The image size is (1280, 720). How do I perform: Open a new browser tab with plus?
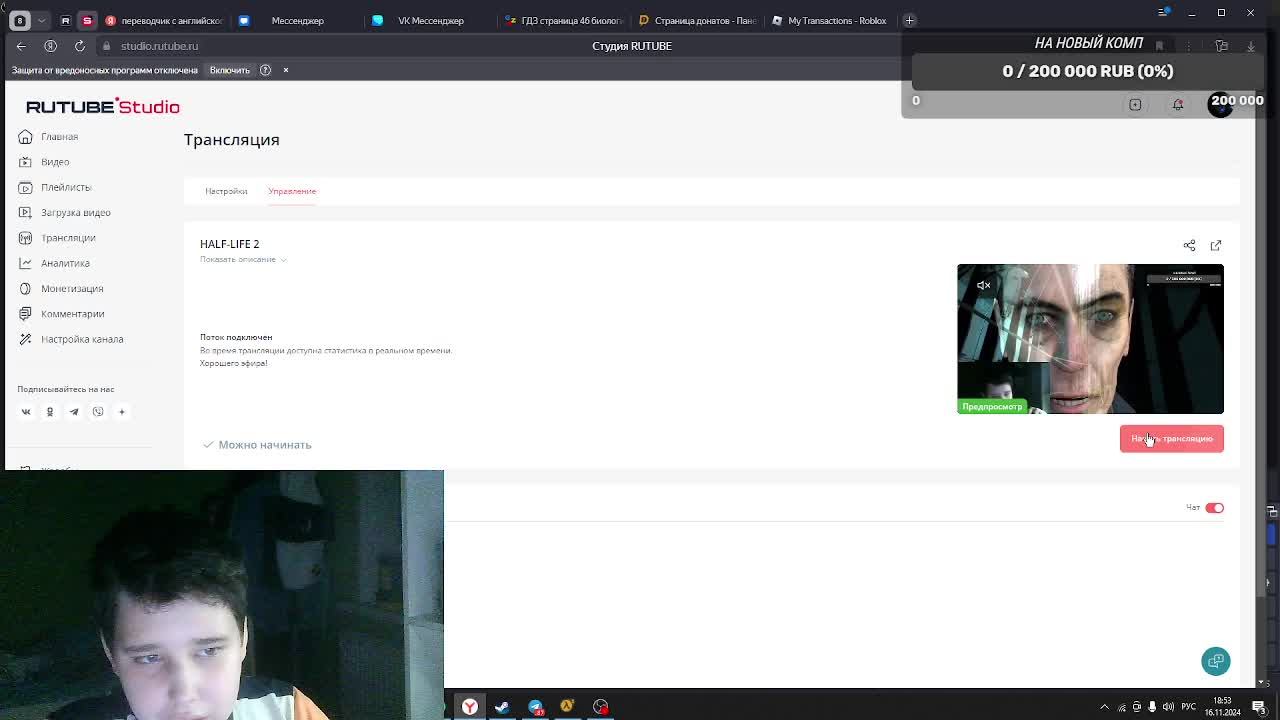click(x=909, y=20)
